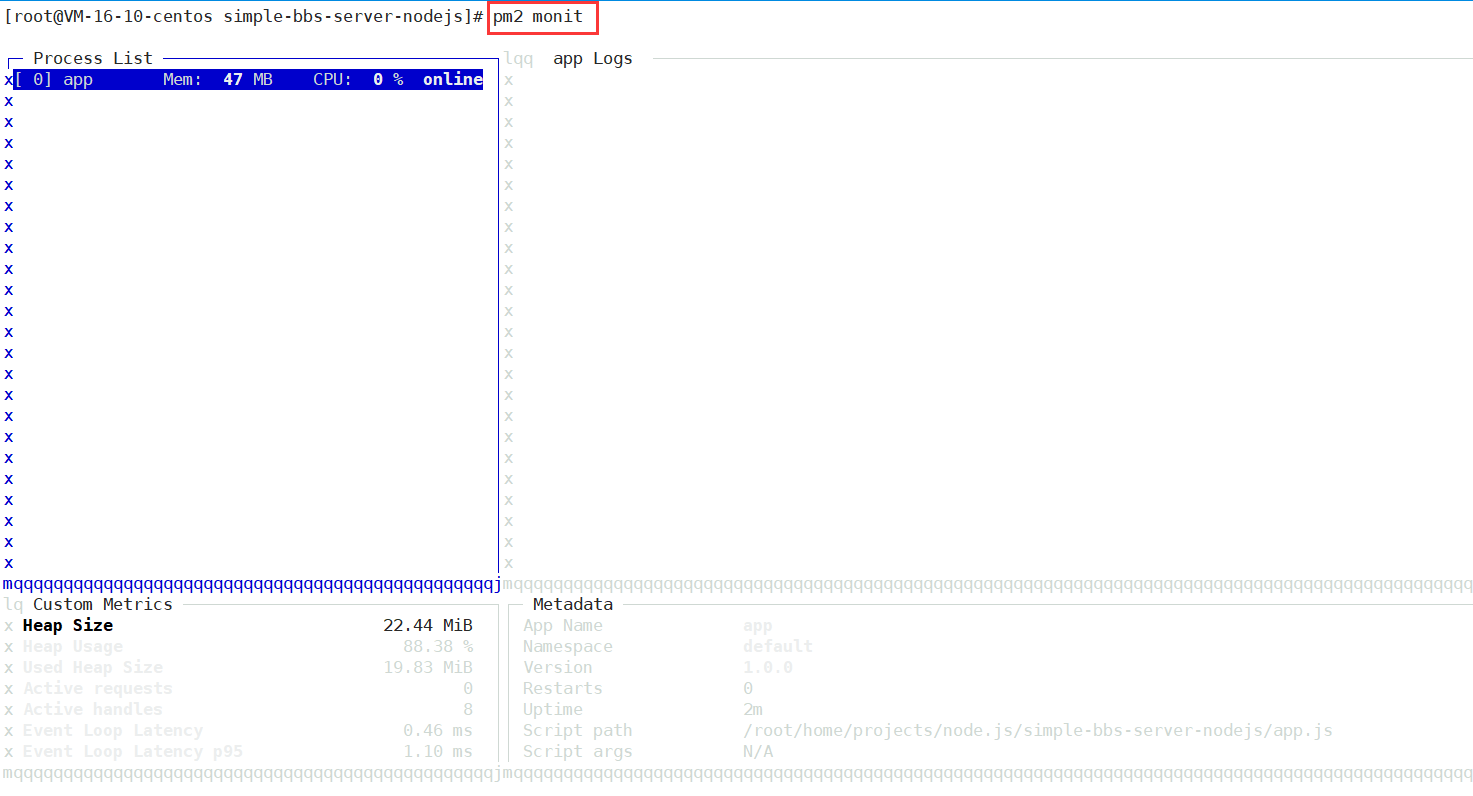Click the 1.0.0 version value

pos(768,667)
